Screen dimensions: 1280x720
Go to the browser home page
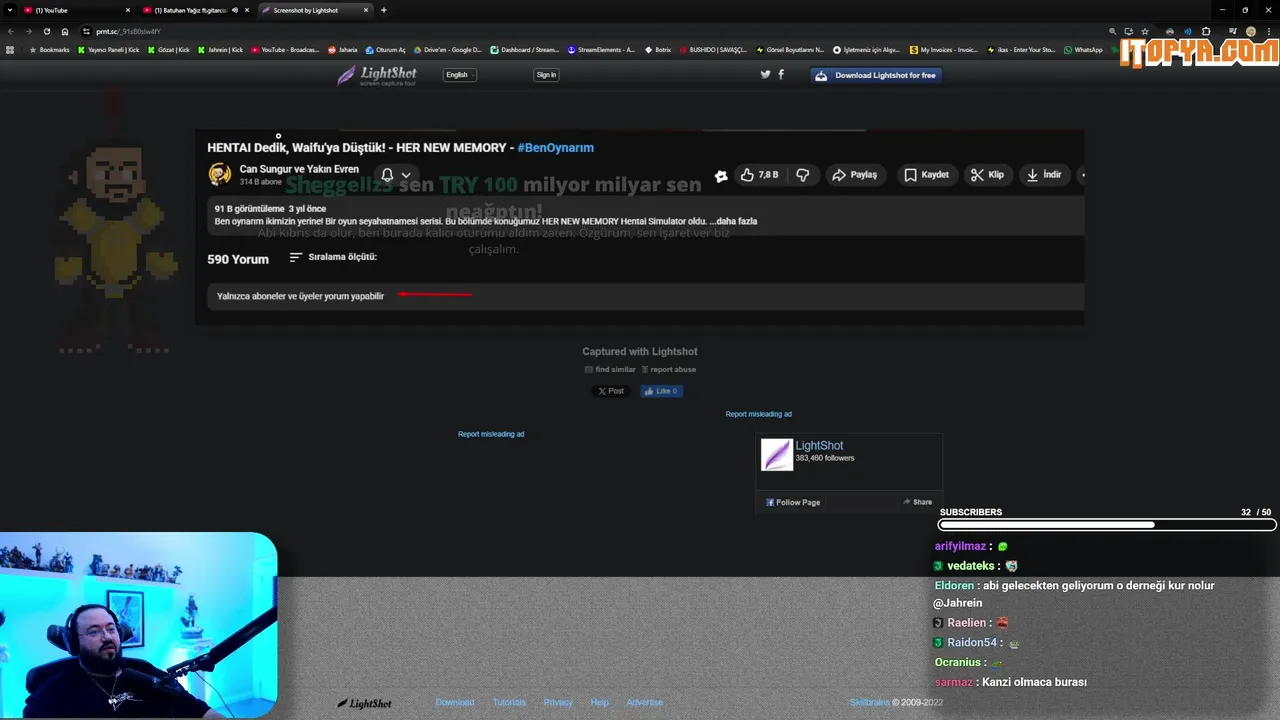[x=65, y=31]
